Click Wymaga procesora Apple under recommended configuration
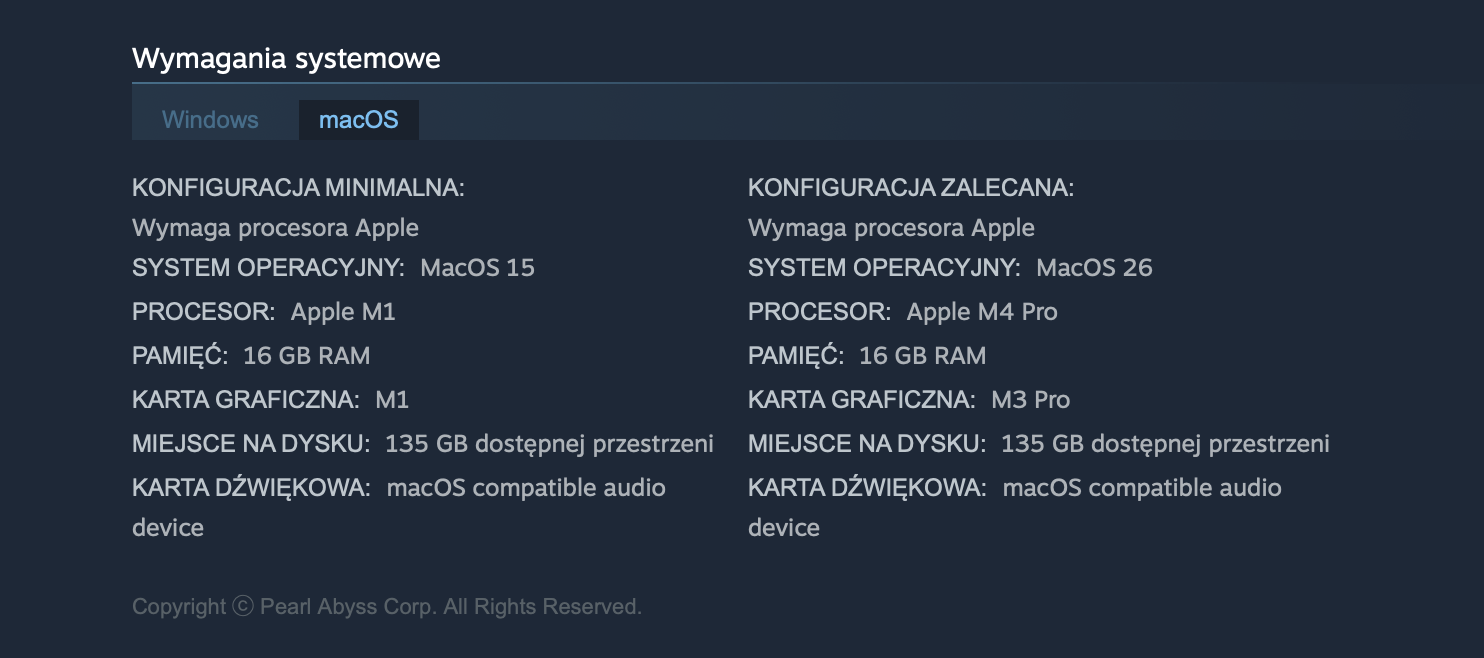This screenshot has width=1484, height=658. tap(891, 228)
